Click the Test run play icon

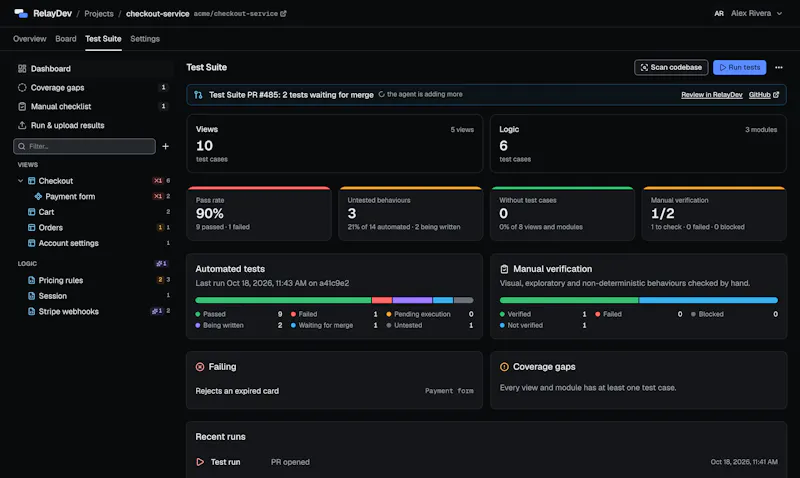pos(200,462)
